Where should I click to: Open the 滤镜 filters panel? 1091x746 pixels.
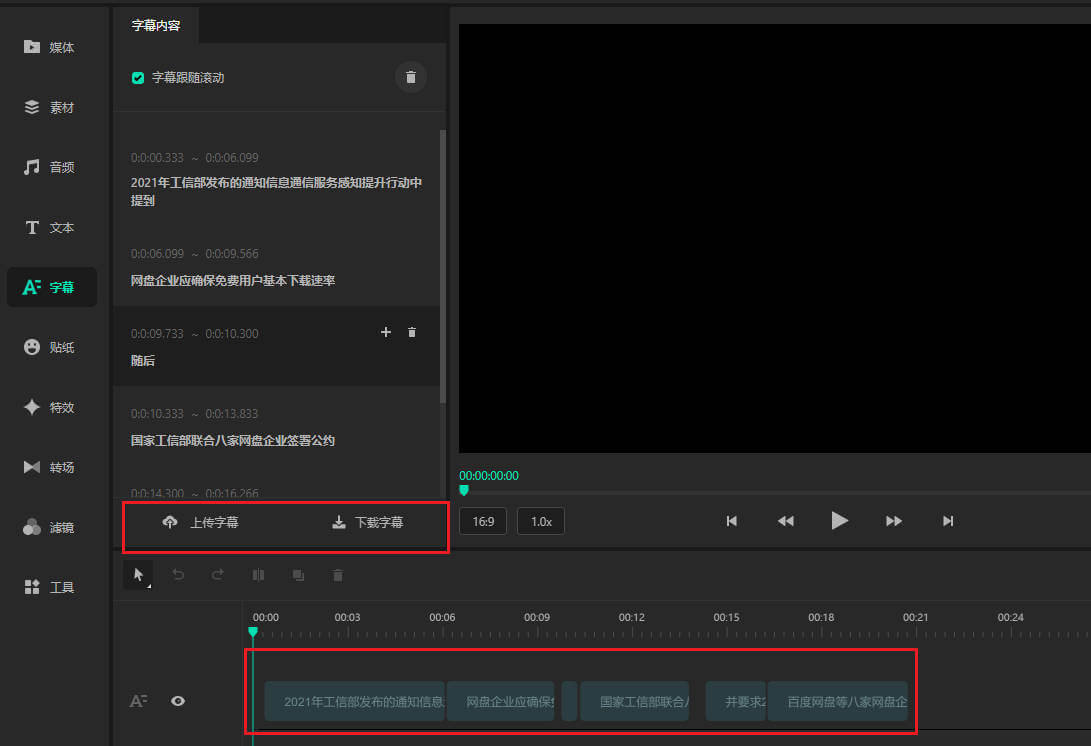pyautogui.click(x=49, y=527)
